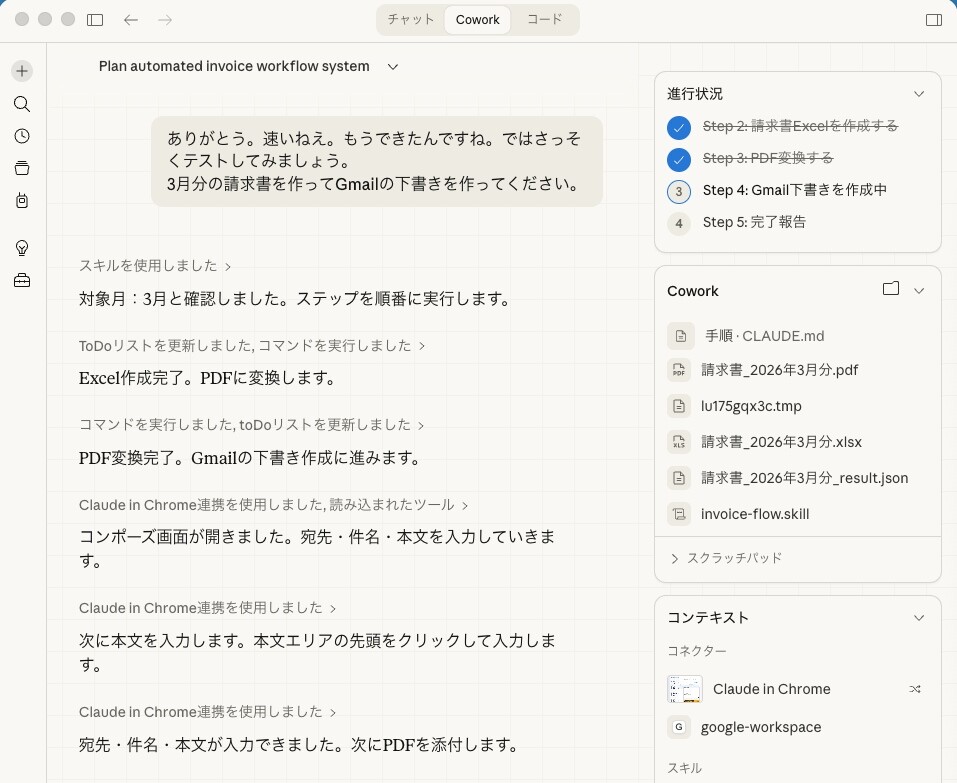Expand Claude in Chrome連携 step above 宛先・件名・本文が入力できました
This screenshot has width=957, height=783.
point(207,712)
